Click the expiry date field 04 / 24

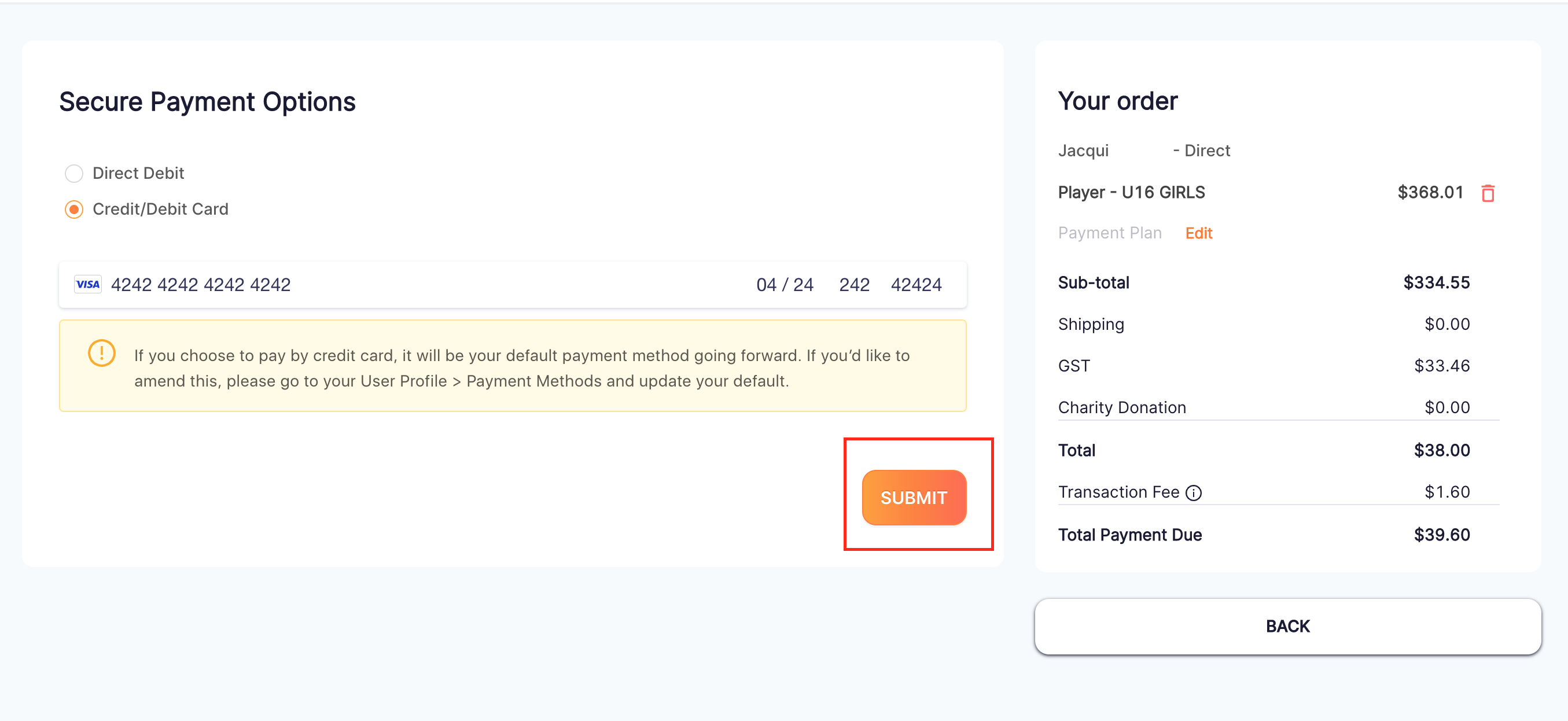point(785,285)
